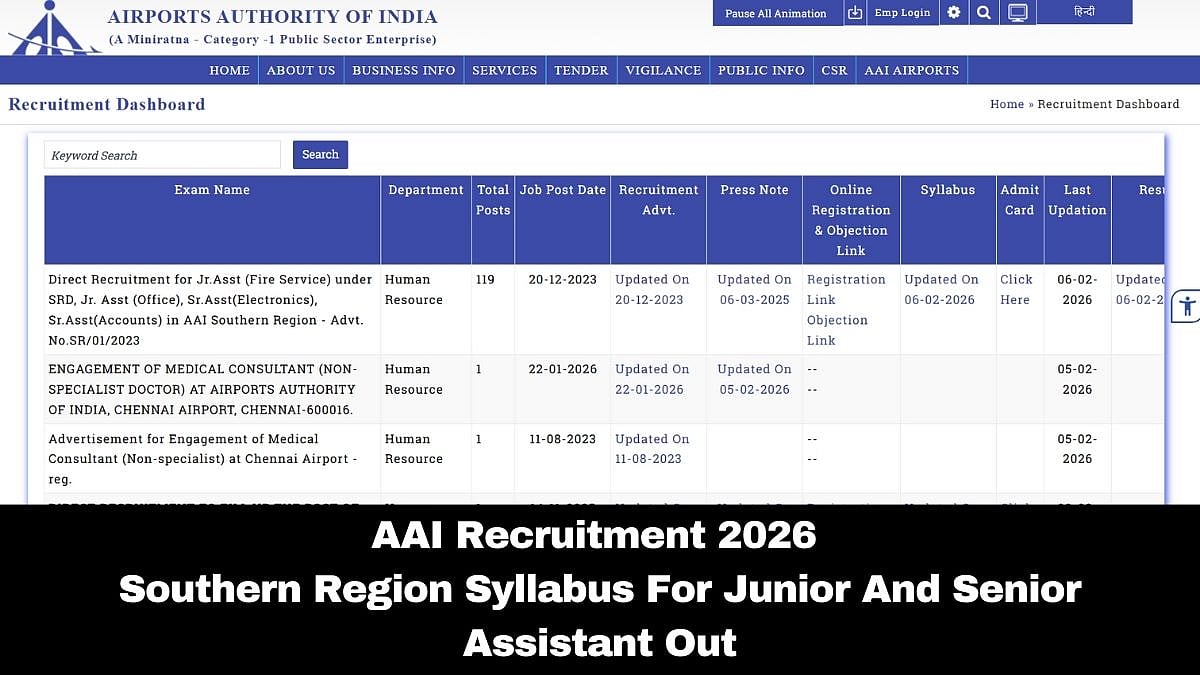
Task: Select the TENDER menu item
Action: click(581, 70)
